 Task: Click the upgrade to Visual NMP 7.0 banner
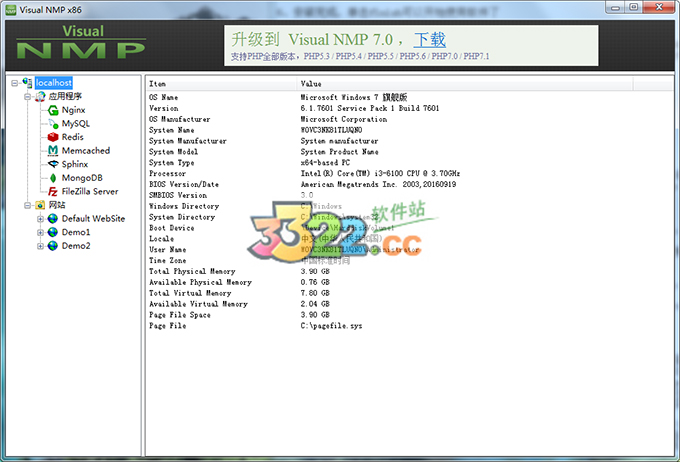point(411,45)
